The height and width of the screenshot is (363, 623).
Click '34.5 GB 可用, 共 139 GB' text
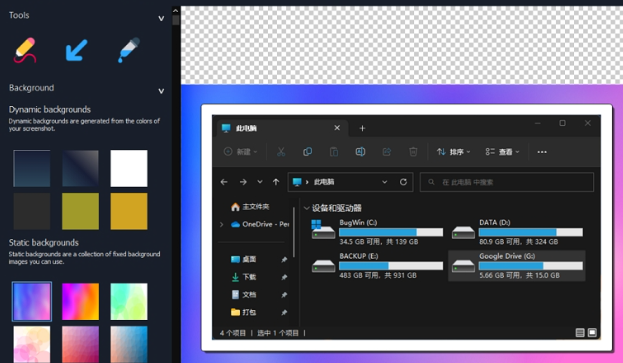[x=379, y=241]
